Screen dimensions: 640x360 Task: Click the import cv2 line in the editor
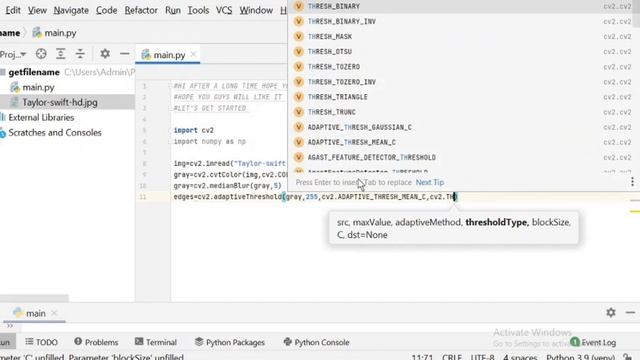[x=193, y=130]
